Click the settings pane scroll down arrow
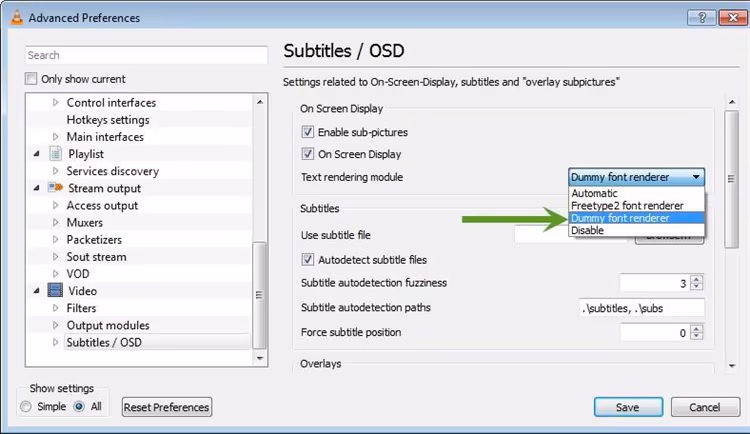This screenshot has width=750, height=434. click(x=732, y=366)
